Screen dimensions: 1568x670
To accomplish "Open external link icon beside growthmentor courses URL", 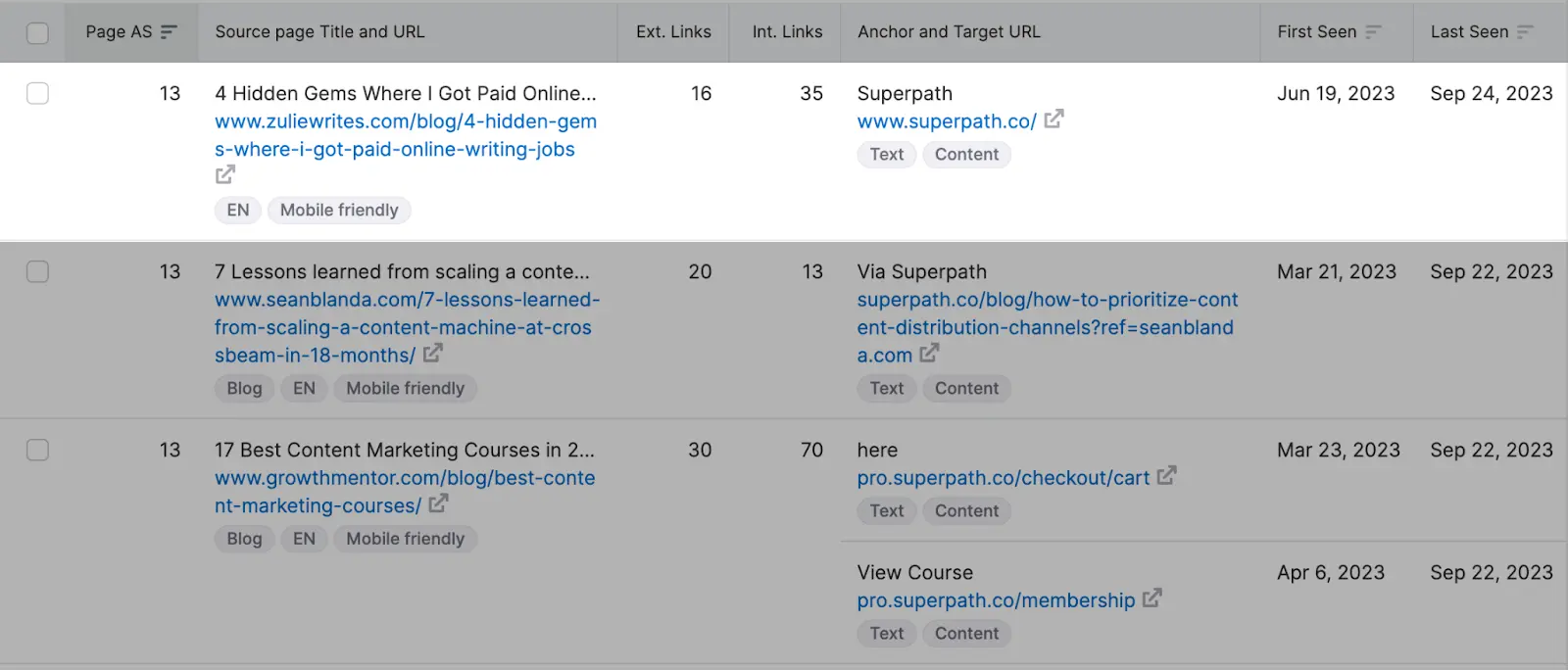I will tap(440, 503).
